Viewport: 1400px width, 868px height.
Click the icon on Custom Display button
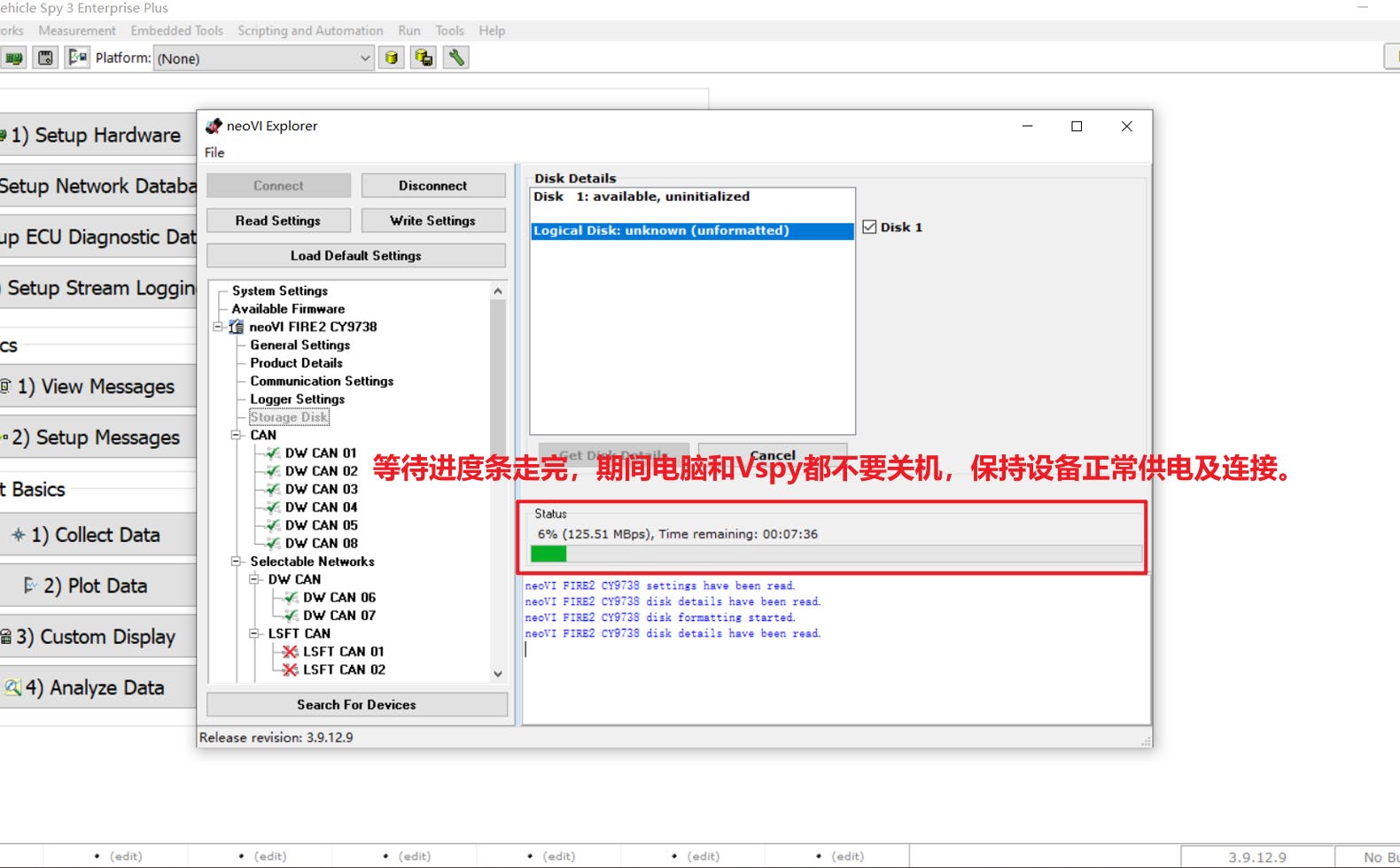click(x=6, y=636)
